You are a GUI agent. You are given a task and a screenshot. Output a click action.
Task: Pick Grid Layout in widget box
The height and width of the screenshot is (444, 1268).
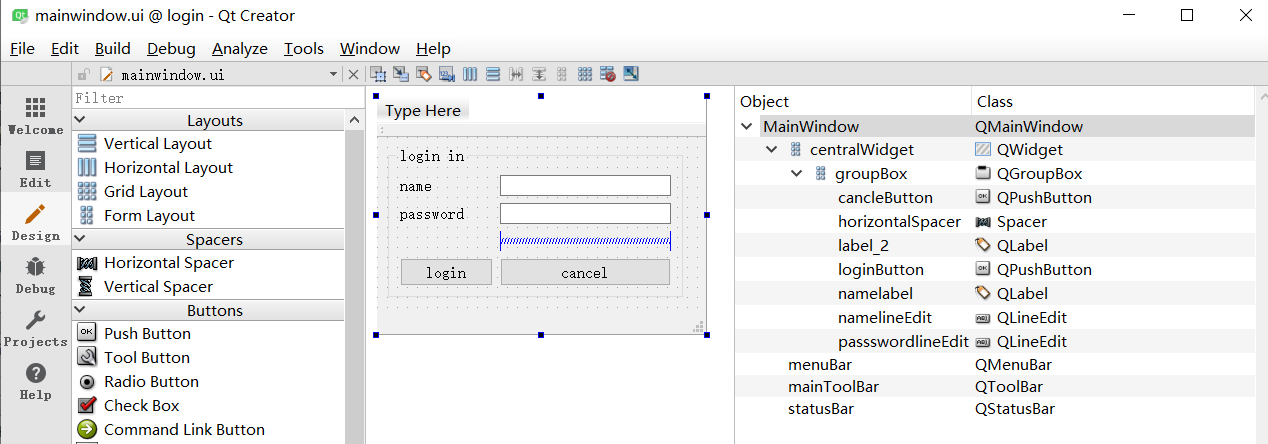[x=146, y=192]
